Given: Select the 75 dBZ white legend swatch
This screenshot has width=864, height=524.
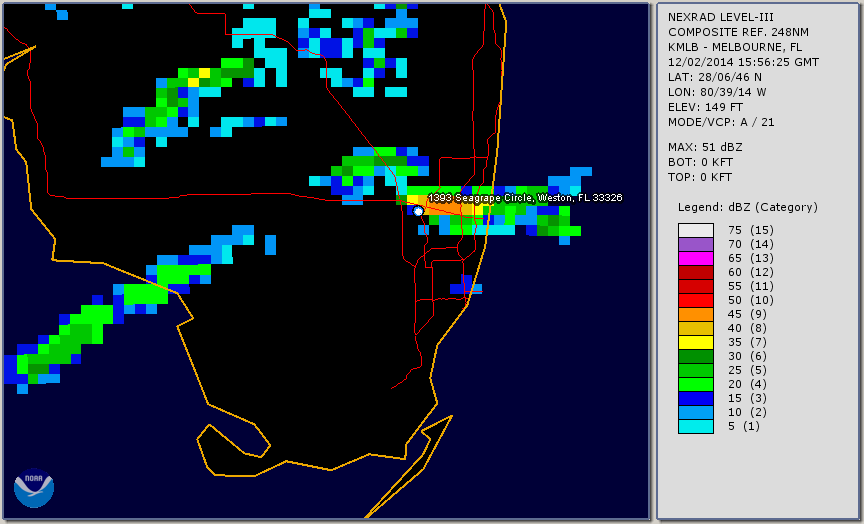Looking at the screenshot, I should [x=696, y=230].
